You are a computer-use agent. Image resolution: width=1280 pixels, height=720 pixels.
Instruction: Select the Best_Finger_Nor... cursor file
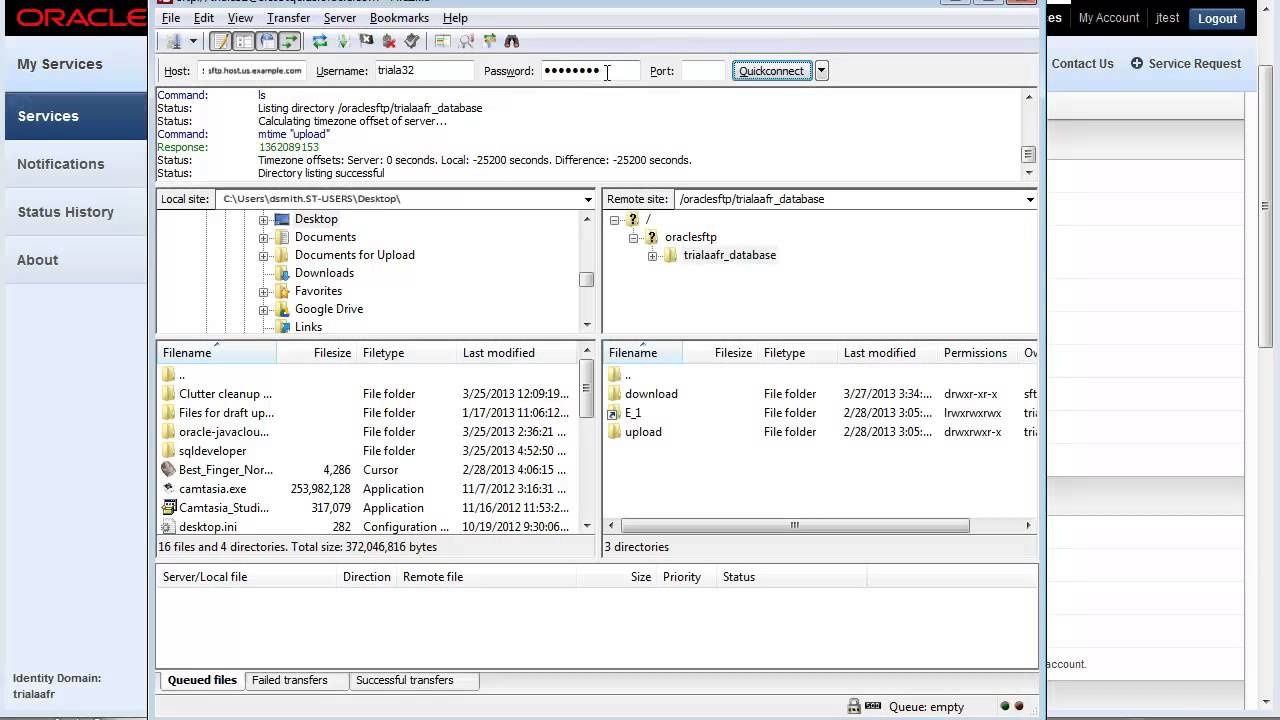[225, 470]
